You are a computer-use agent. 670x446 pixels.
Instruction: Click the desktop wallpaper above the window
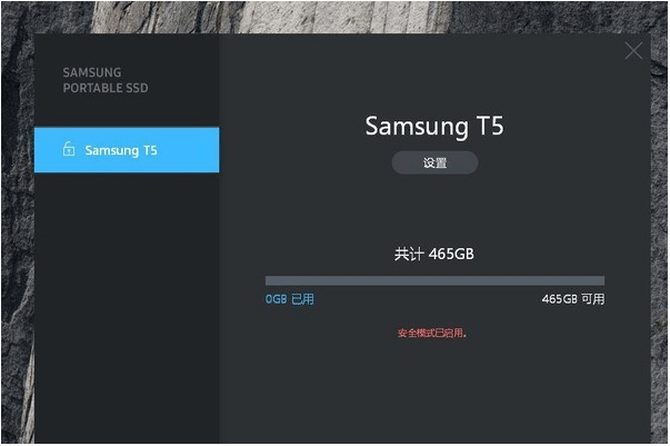coord(333,17)
